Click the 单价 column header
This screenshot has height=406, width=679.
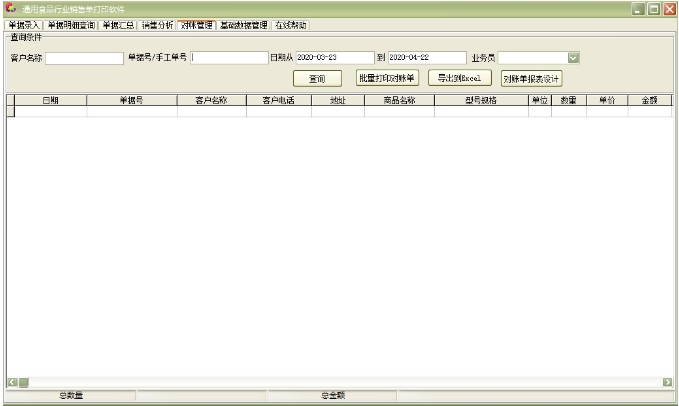point(607,100)
